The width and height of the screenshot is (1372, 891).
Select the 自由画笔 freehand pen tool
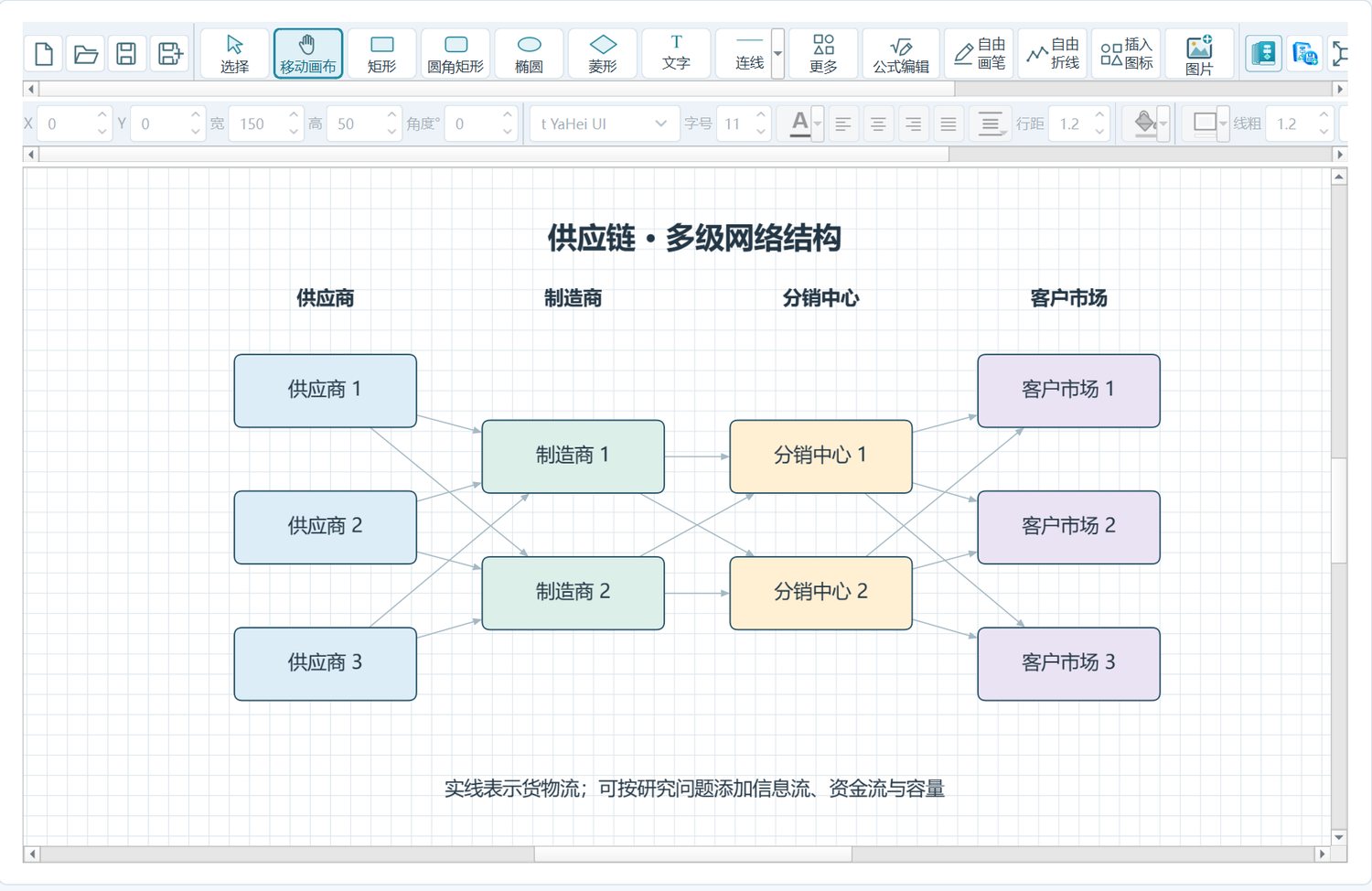(979, 54)
